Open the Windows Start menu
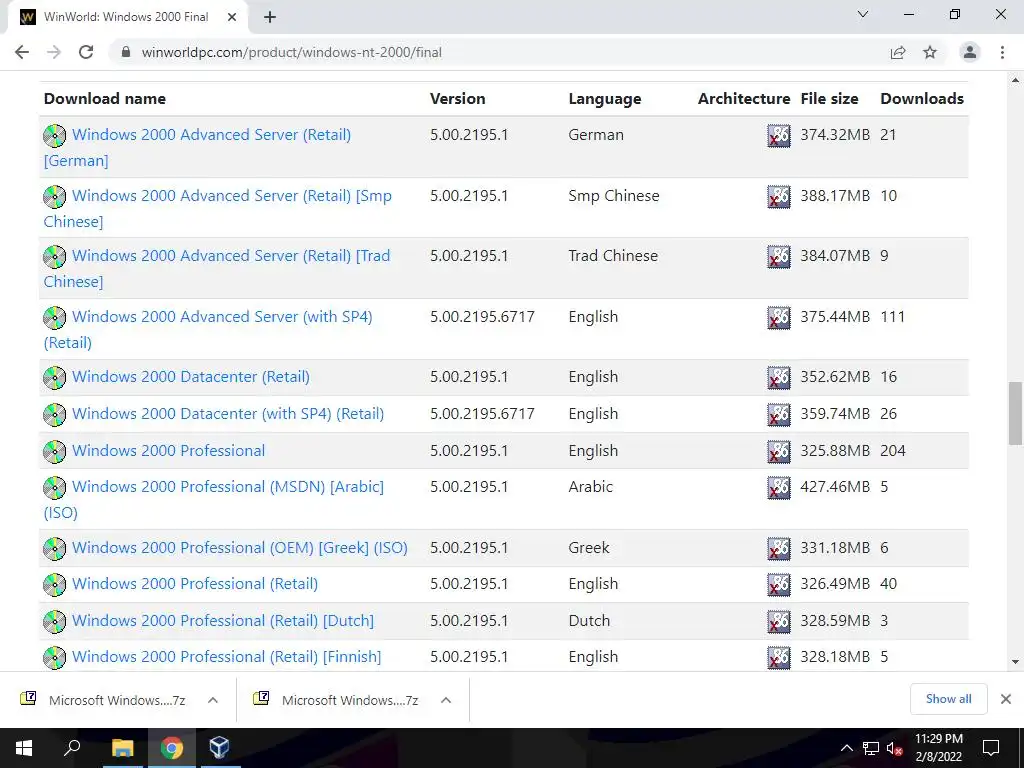 coord(24,748)
